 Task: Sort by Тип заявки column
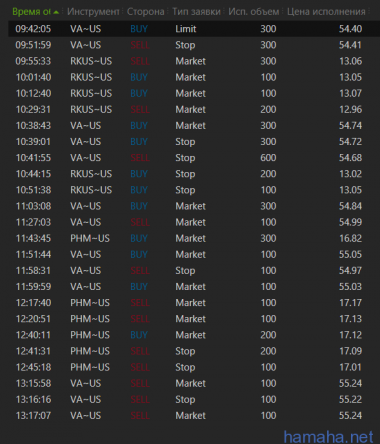point(196,12)
